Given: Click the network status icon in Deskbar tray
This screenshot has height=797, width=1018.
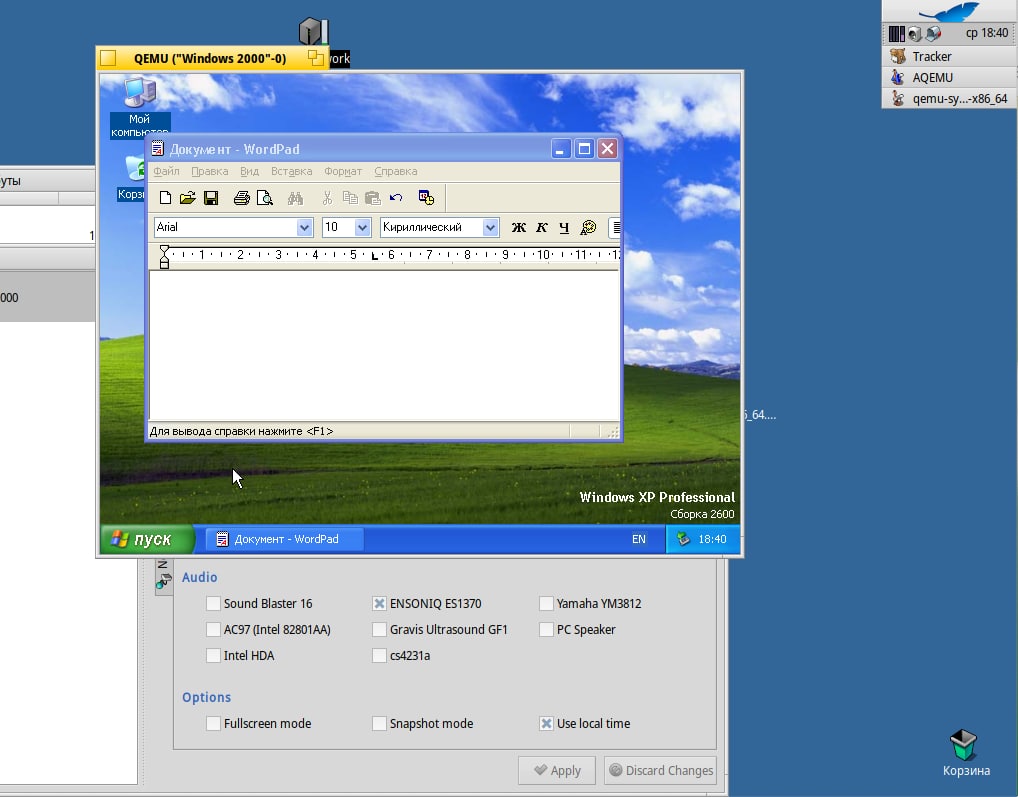Looking at the screenshot, I should pos(933,33).
